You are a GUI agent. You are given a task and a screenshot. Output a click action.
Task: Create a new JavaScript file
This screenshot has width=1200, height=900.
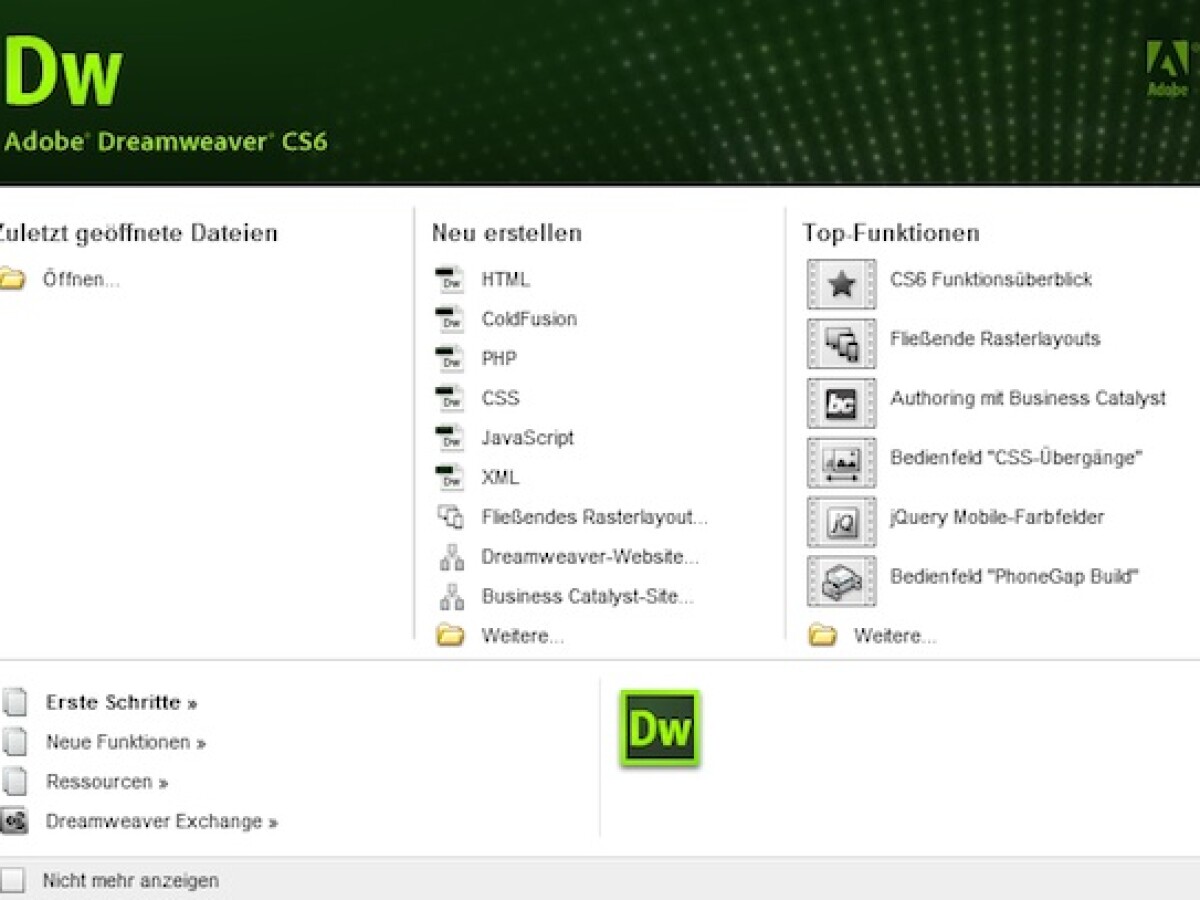(527, 438)
